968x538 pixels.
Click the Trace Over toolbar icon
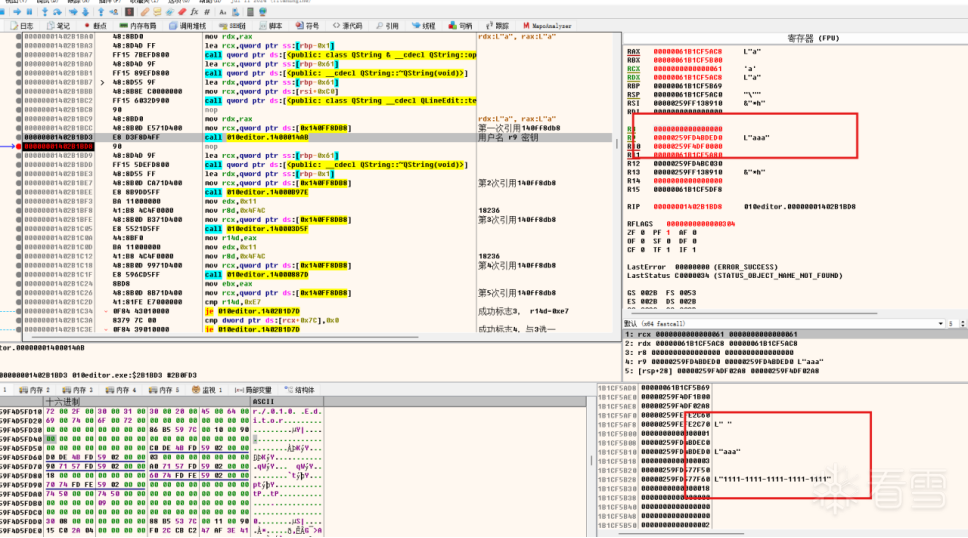click(x=86, y=12)
